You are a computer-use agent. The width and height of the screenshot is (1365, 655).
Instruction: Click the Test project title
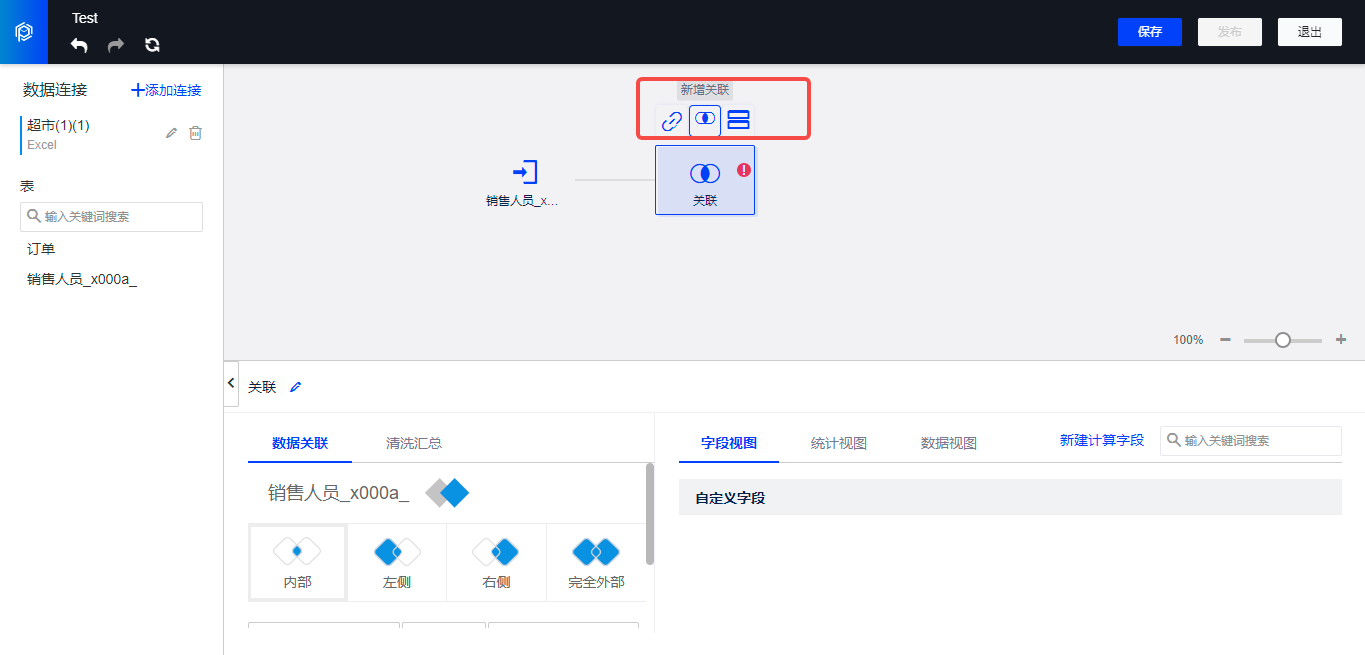click(x=85, y=18)
